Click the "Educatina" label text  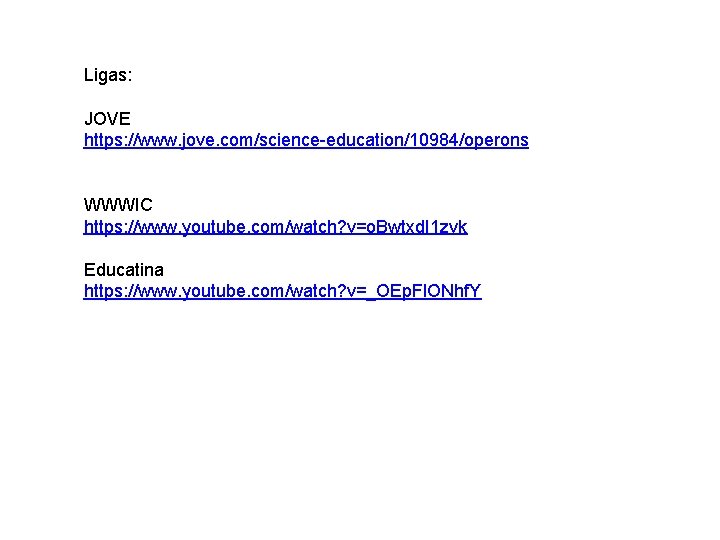pyautogui.click(x=124, y=270)
